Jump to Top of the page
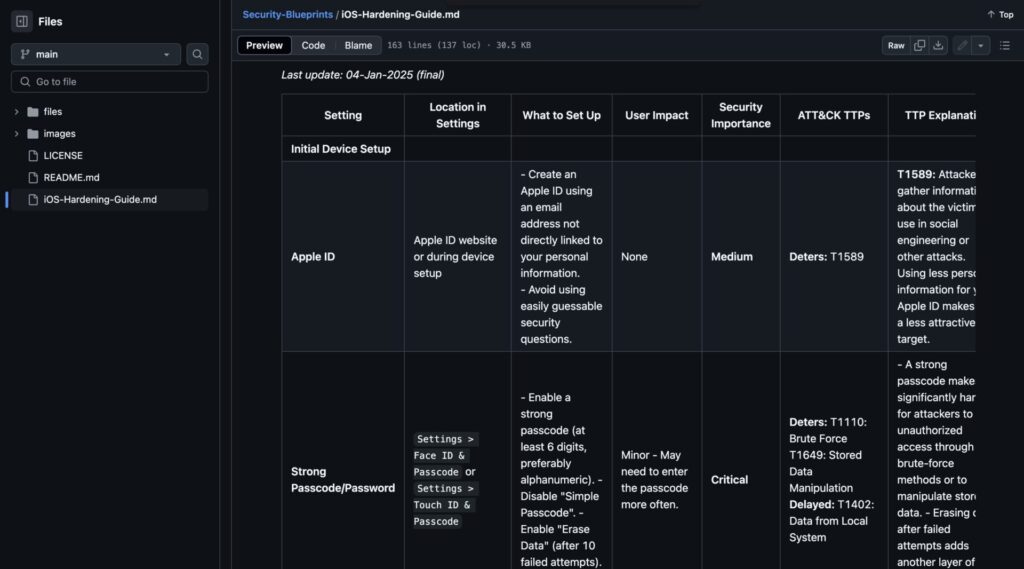 point(1000,14)
